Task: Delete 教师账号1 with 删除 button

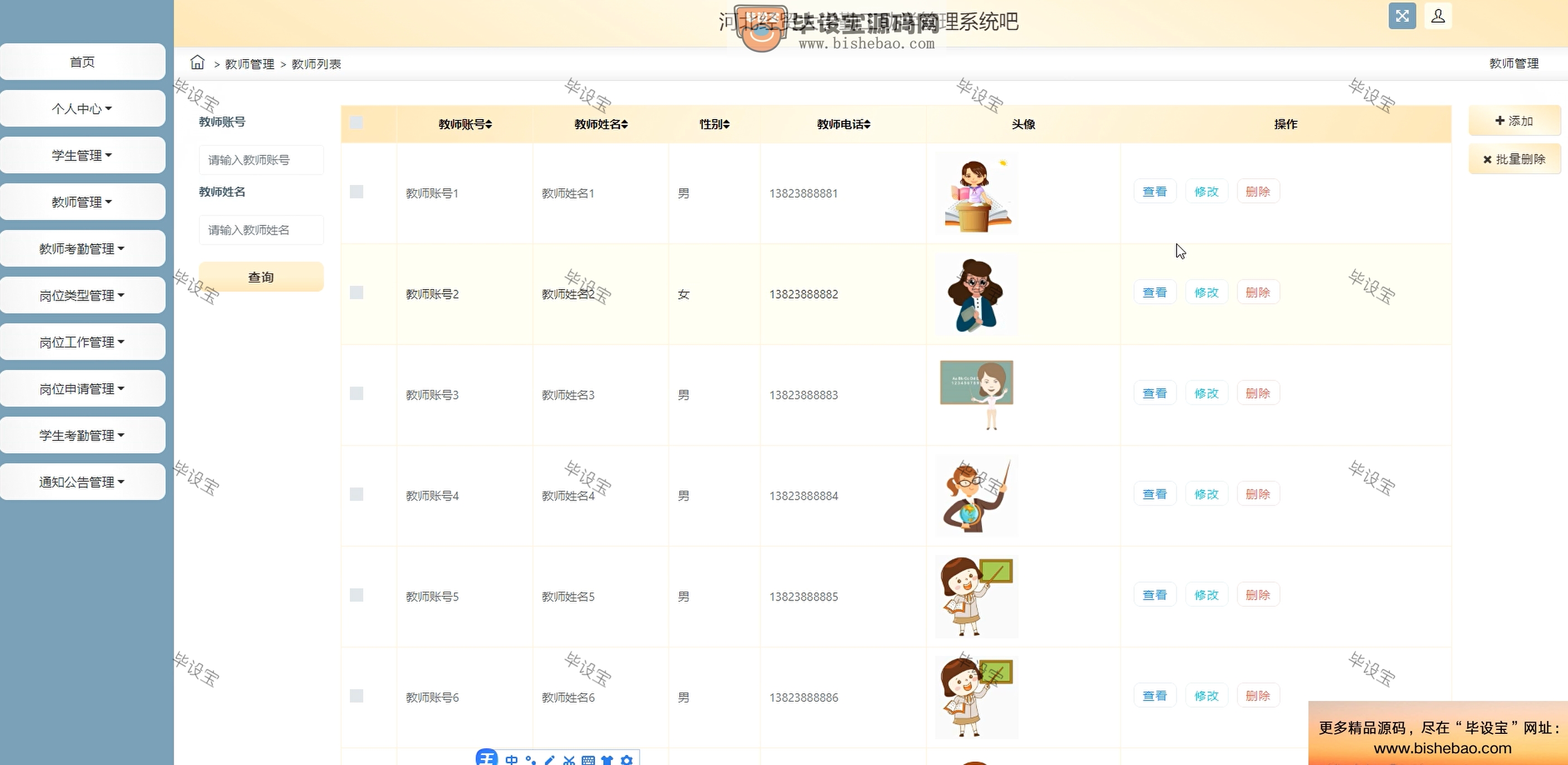Action: (1258, 192)
